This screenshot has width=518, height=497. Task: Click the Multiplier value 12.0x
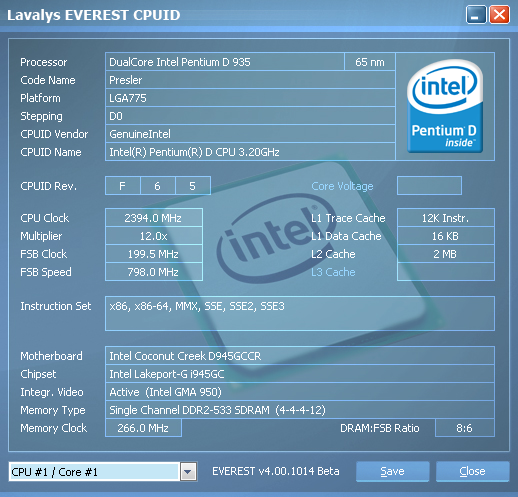click(x=154, y=236)
